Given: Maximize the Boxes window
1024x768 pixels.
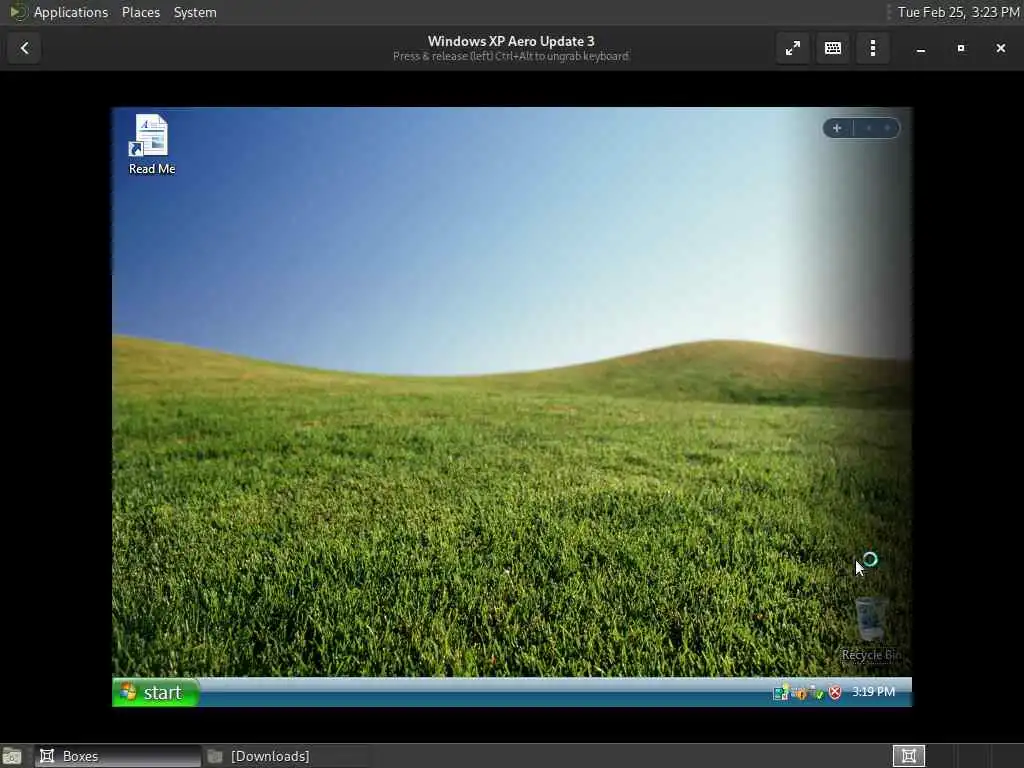Looking at the screenshot, I should [x=961, y=48].
